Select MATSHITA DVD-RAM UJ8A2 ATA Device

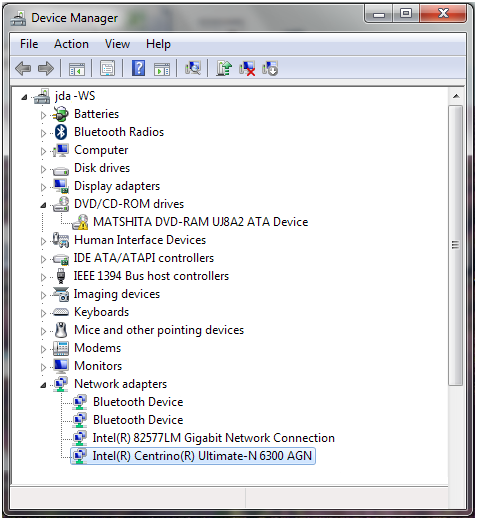pos(200,222)
